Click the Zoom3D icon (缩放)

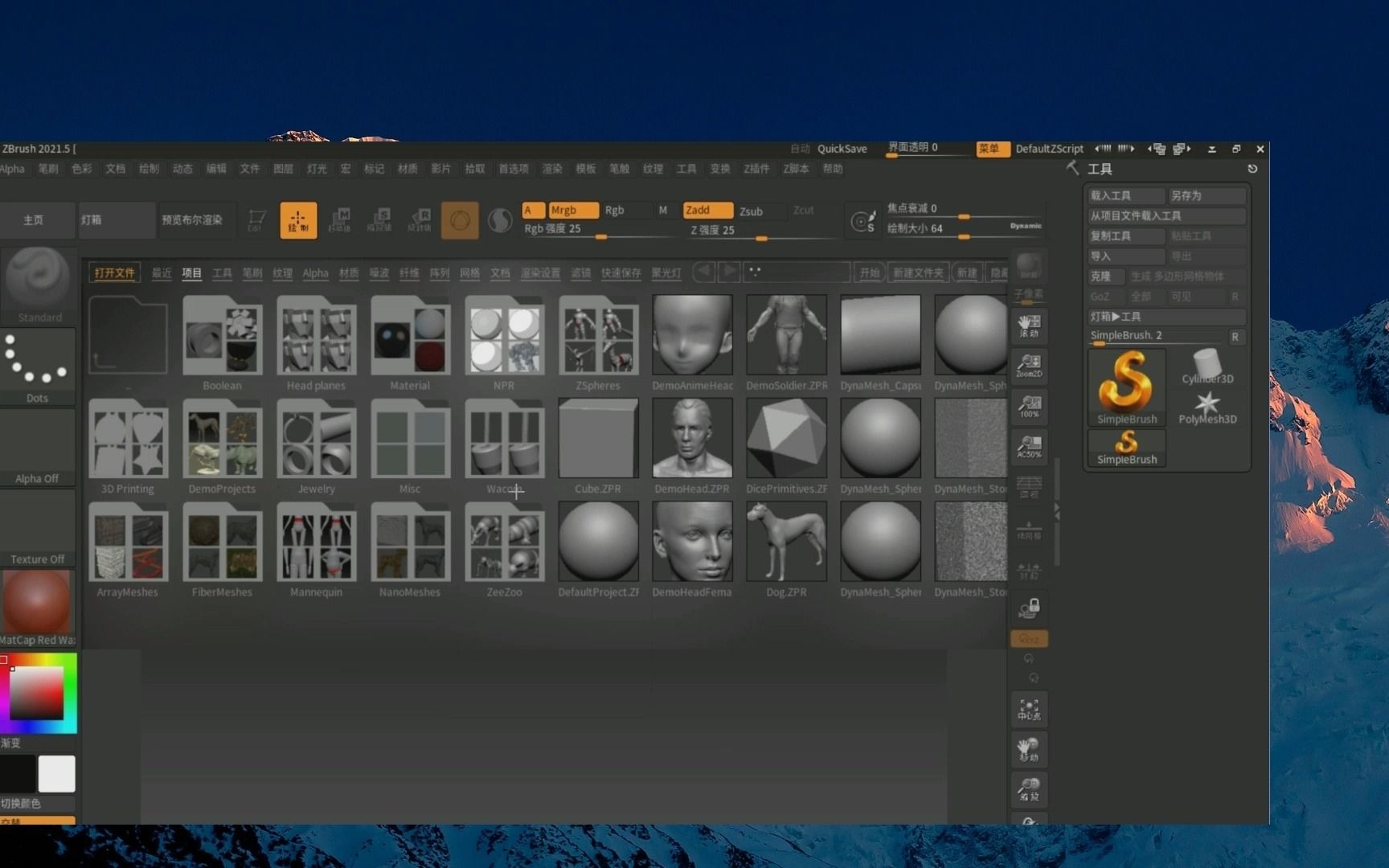pos(1029,790)
